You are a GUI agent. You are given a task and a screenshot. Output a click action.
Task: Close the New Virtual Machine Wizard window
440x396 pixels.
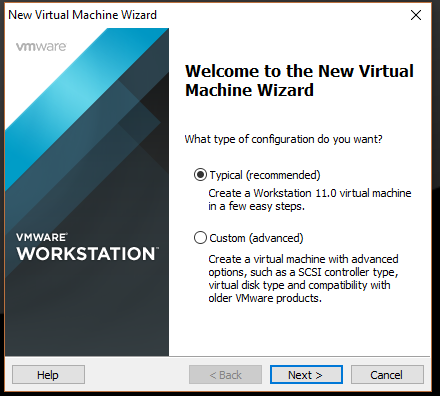[x=416, y=15]
